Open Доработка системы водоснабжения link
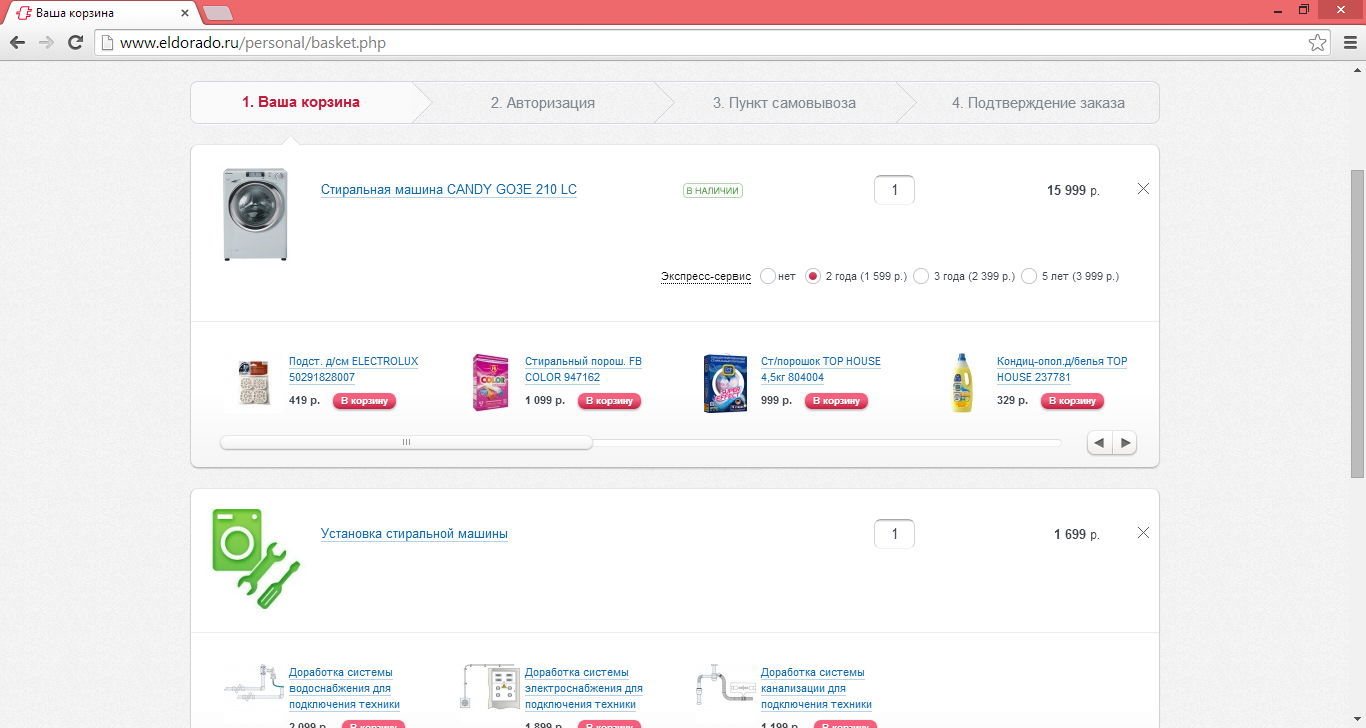 [x=344, y=688]
